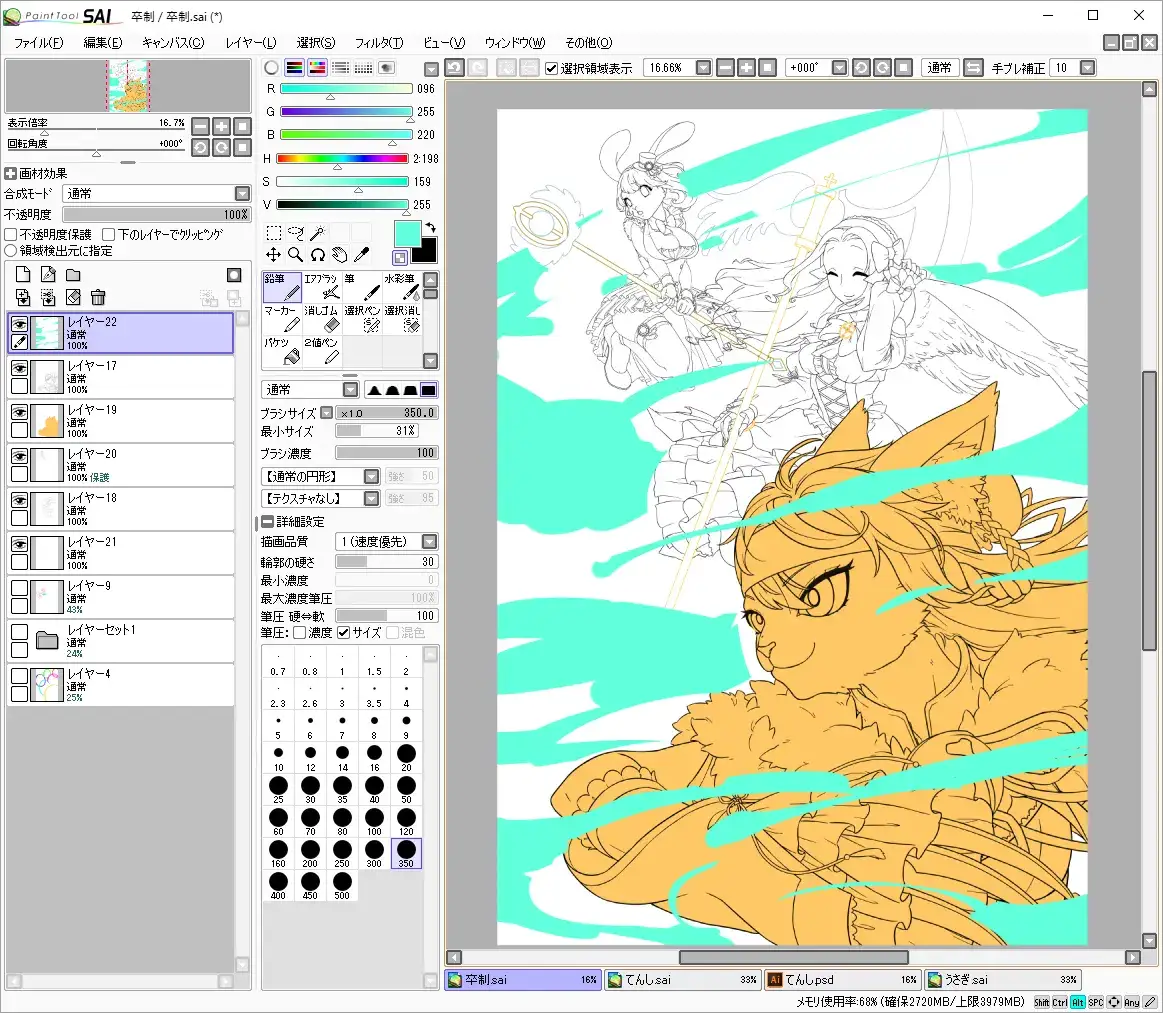
Task: Open the フィルタ(T) menu
Action: (x=379, y=42)
